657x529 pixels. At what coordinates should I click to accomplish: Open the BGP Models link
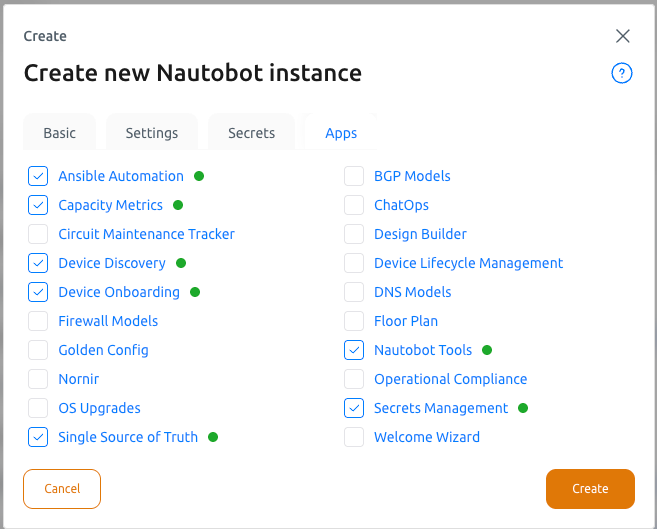(x=412, y=176)
